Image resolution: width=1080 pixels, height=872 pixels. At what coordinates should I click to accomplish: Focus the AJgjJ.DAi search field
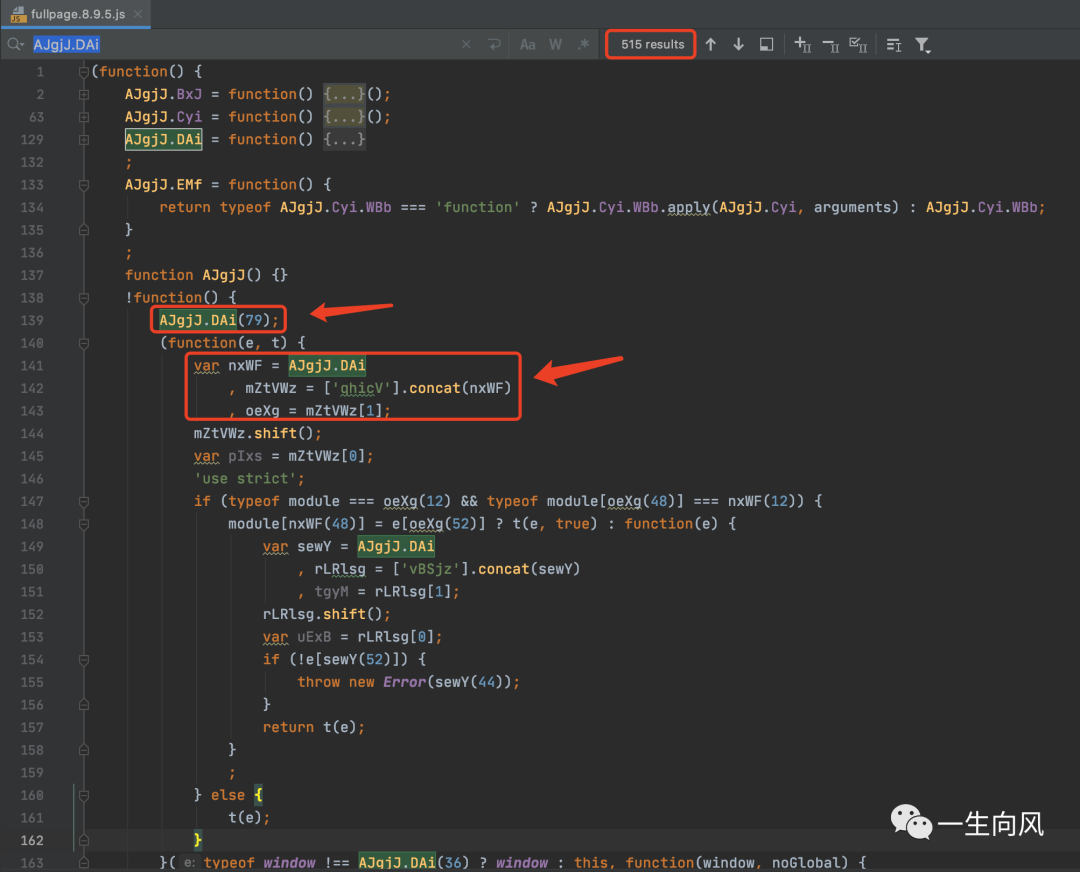(x=245, y=45)
